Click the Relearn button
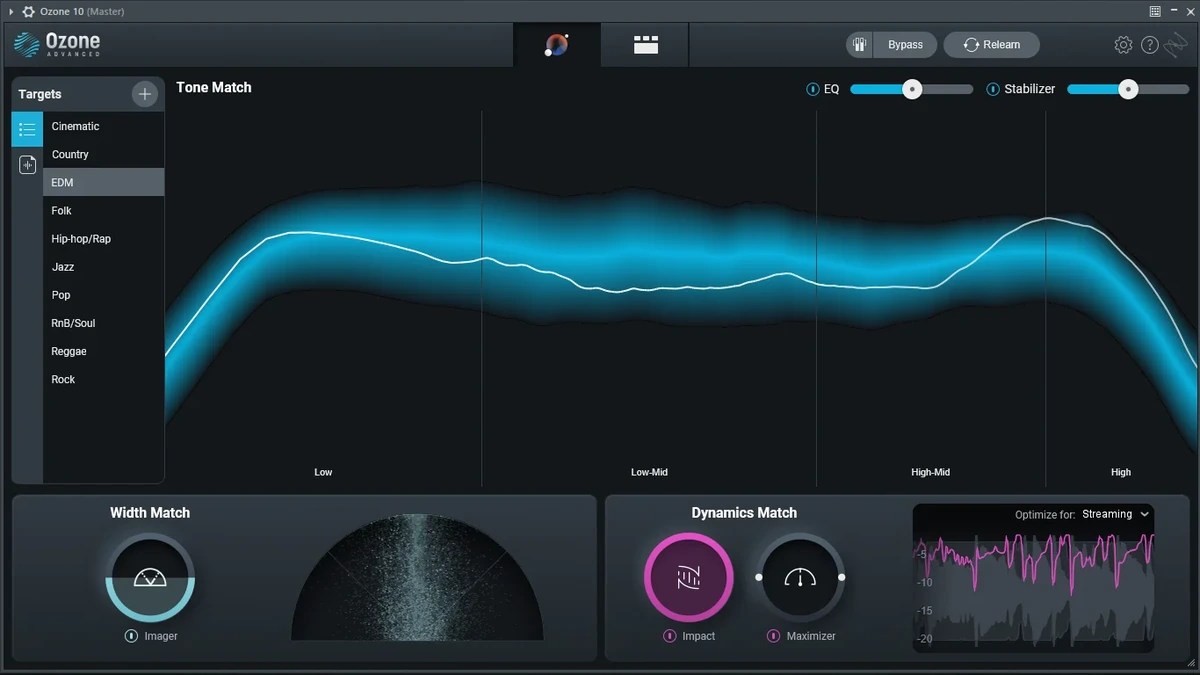The width and height of the screenshot is (1200, 675). pyautogui.click(x=992, y=45)
